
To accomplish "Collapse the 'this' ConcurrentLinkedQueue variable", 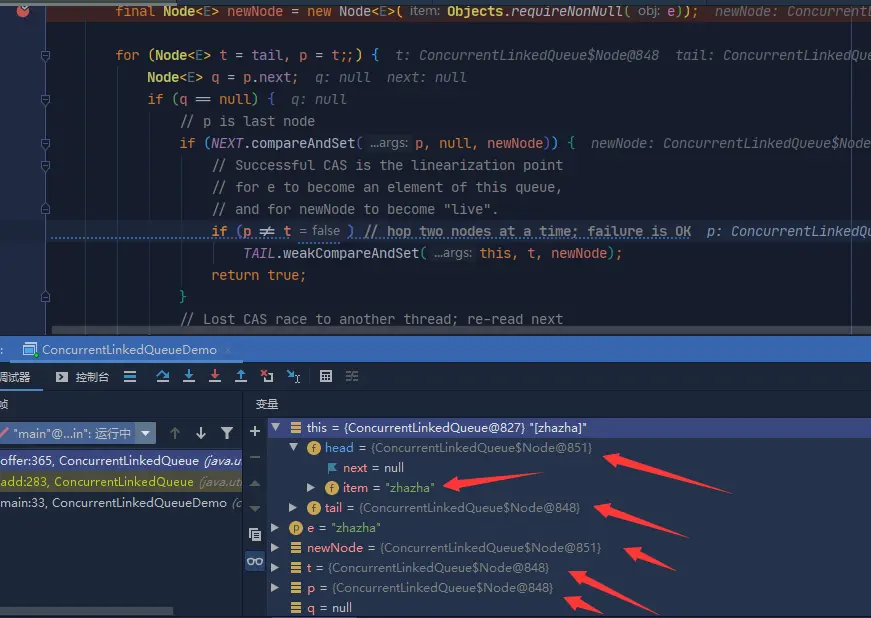I will (x=276, y=427).
